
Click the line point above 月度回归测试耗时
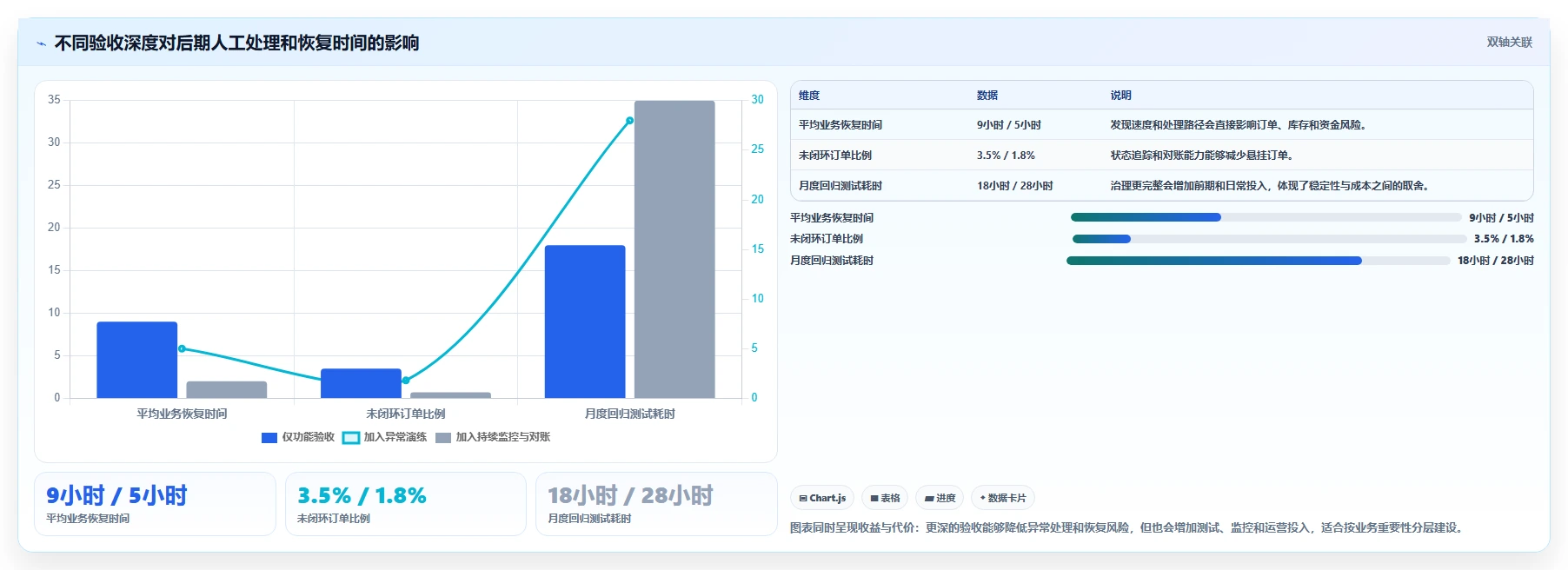click(630, 121)
